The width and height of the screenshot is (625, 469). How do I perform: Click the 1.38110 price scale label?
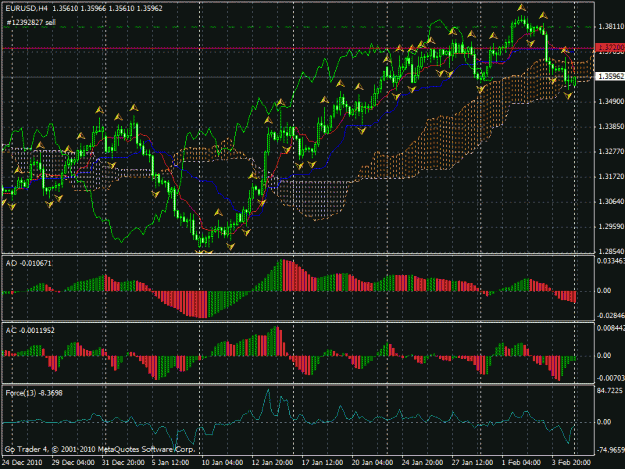click(x=610, y=27)
